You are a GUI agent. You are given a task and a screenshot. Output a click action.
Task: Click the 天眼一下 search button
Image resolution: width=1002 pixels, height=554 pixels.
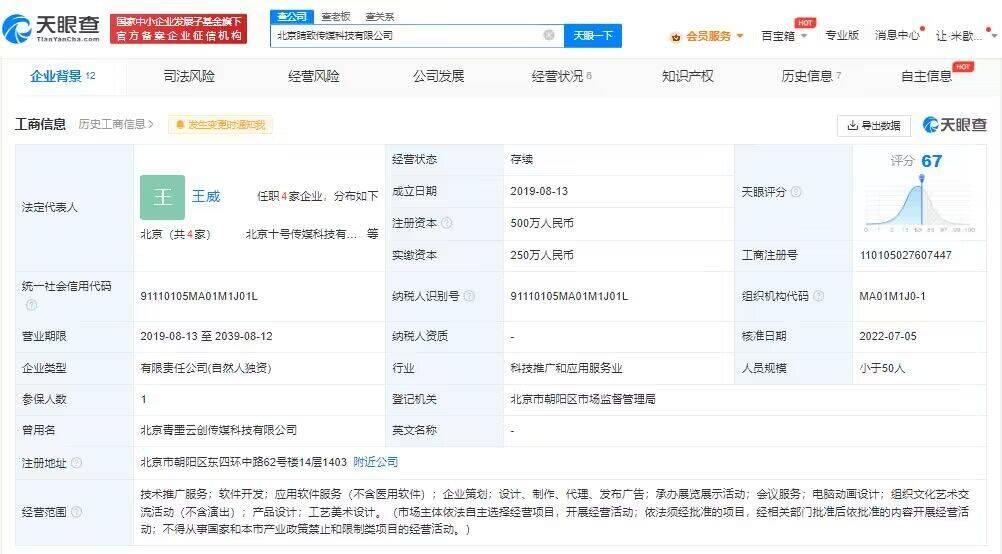(592, 36)
